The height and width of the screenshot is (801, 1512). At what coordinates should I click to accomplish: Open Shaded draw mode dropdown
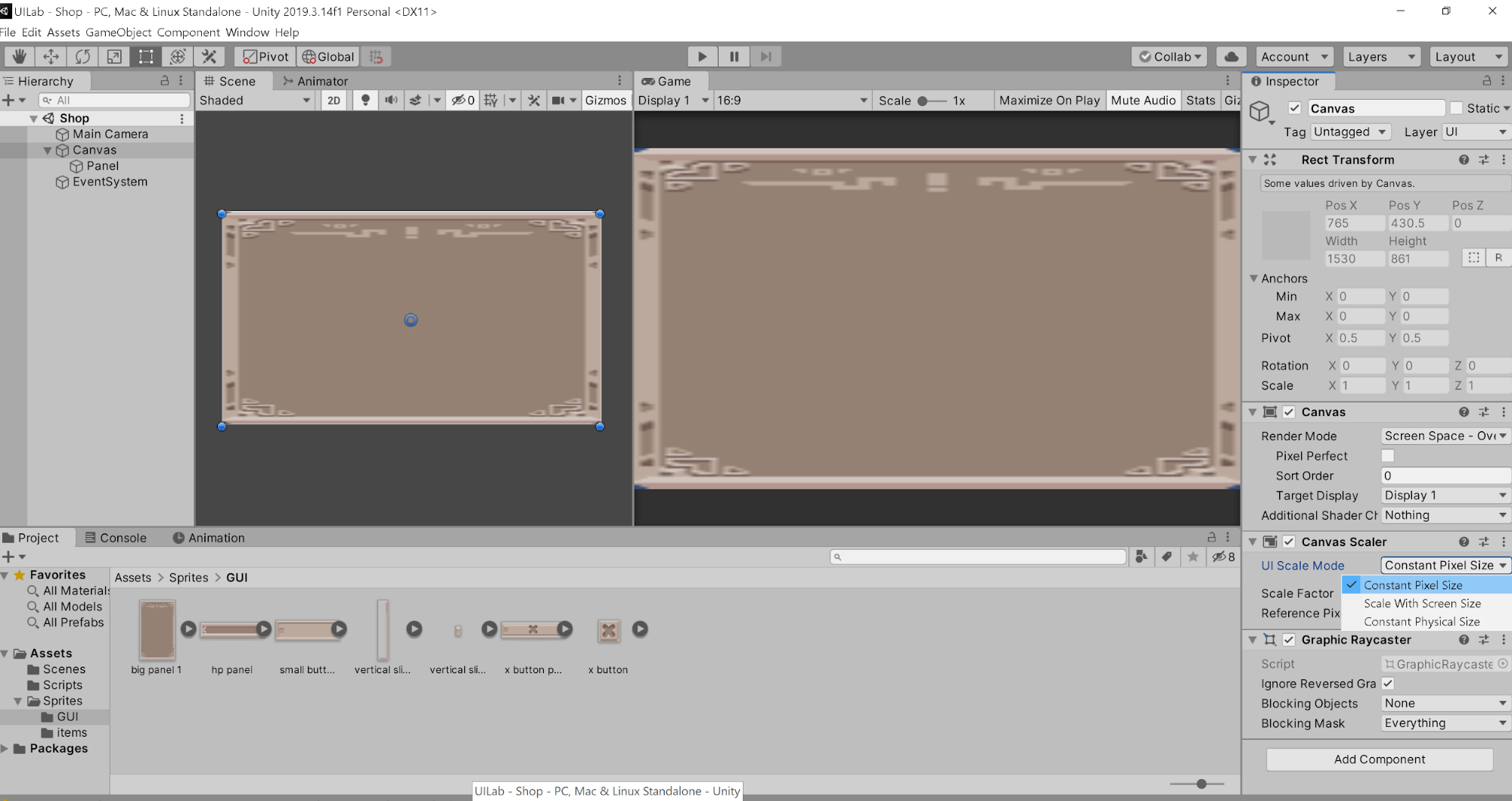[255, 100]
